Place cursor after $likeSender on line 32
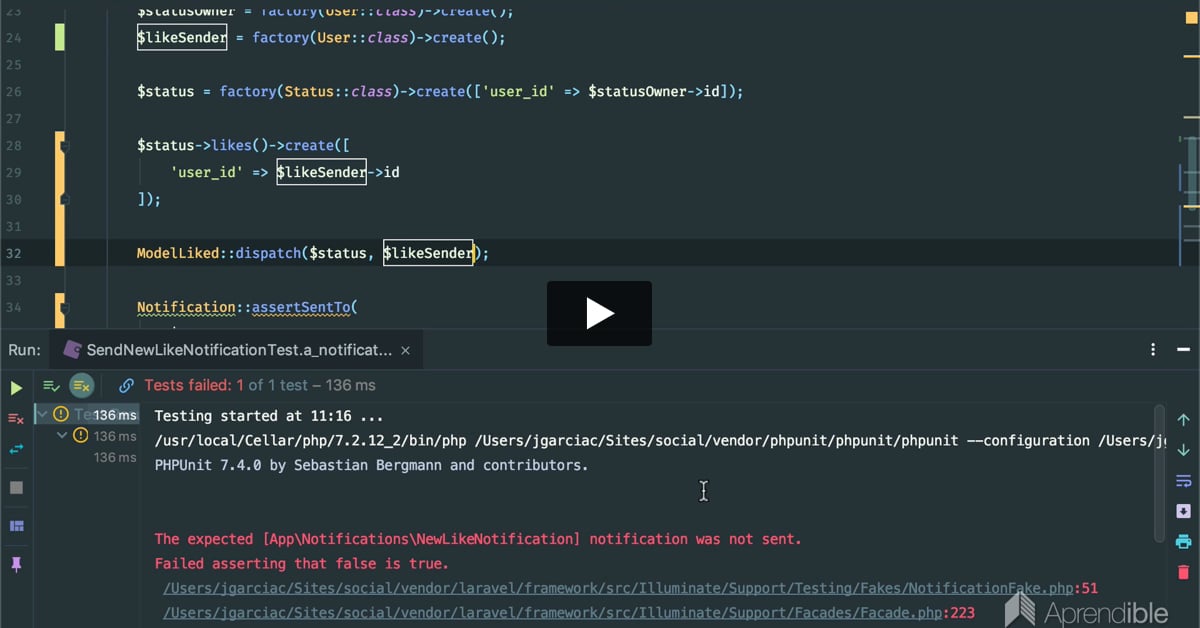The height and width of the screenshot is (628, 1200). (474, 254)
